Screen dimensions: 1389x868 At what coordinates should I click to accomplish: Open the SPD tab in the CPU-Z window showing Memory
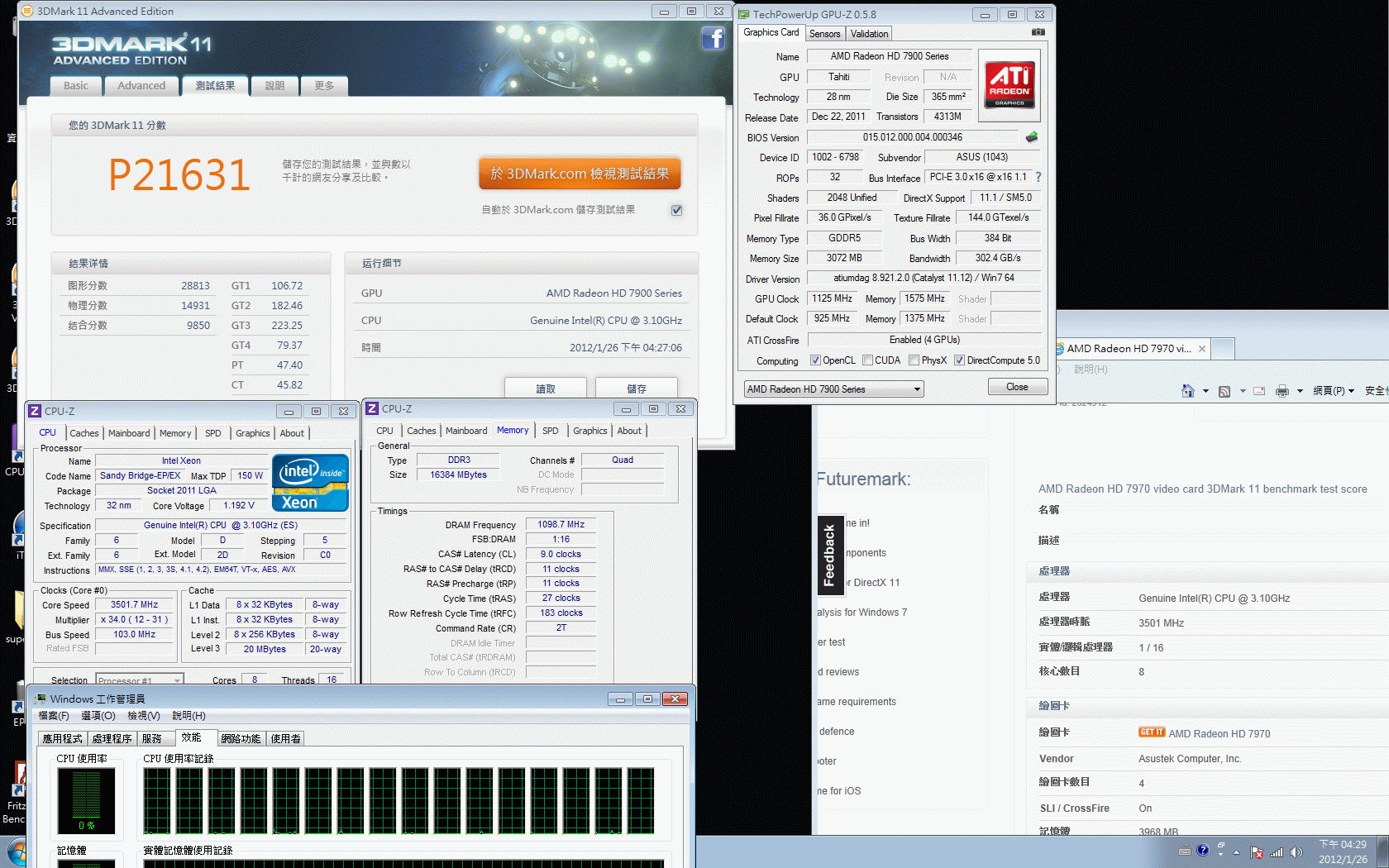(x=551, y=431)
